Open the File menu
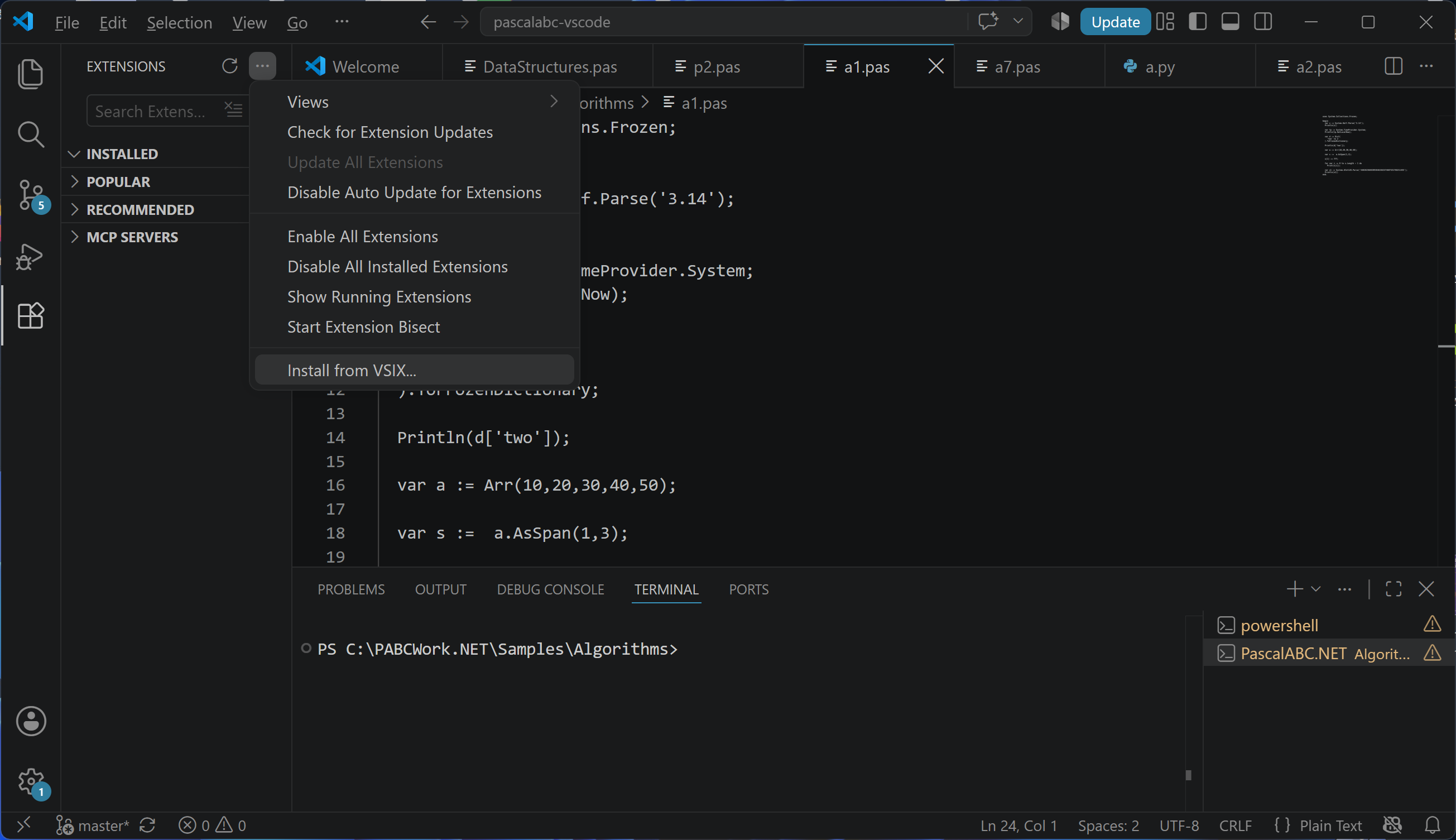Screen dimensions: 1456x840 pos(67,22)
